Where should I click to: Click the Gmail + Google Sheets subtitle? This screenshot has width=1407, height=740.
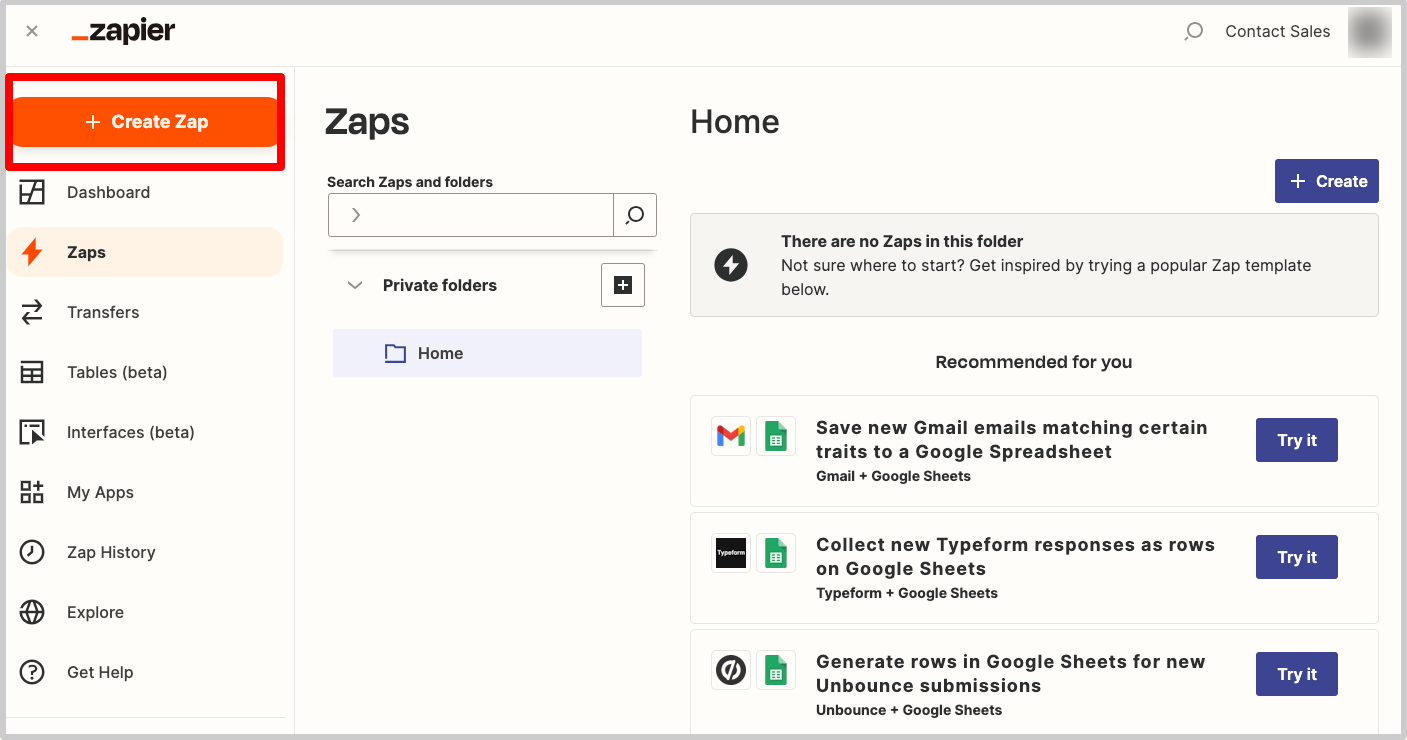893,476
